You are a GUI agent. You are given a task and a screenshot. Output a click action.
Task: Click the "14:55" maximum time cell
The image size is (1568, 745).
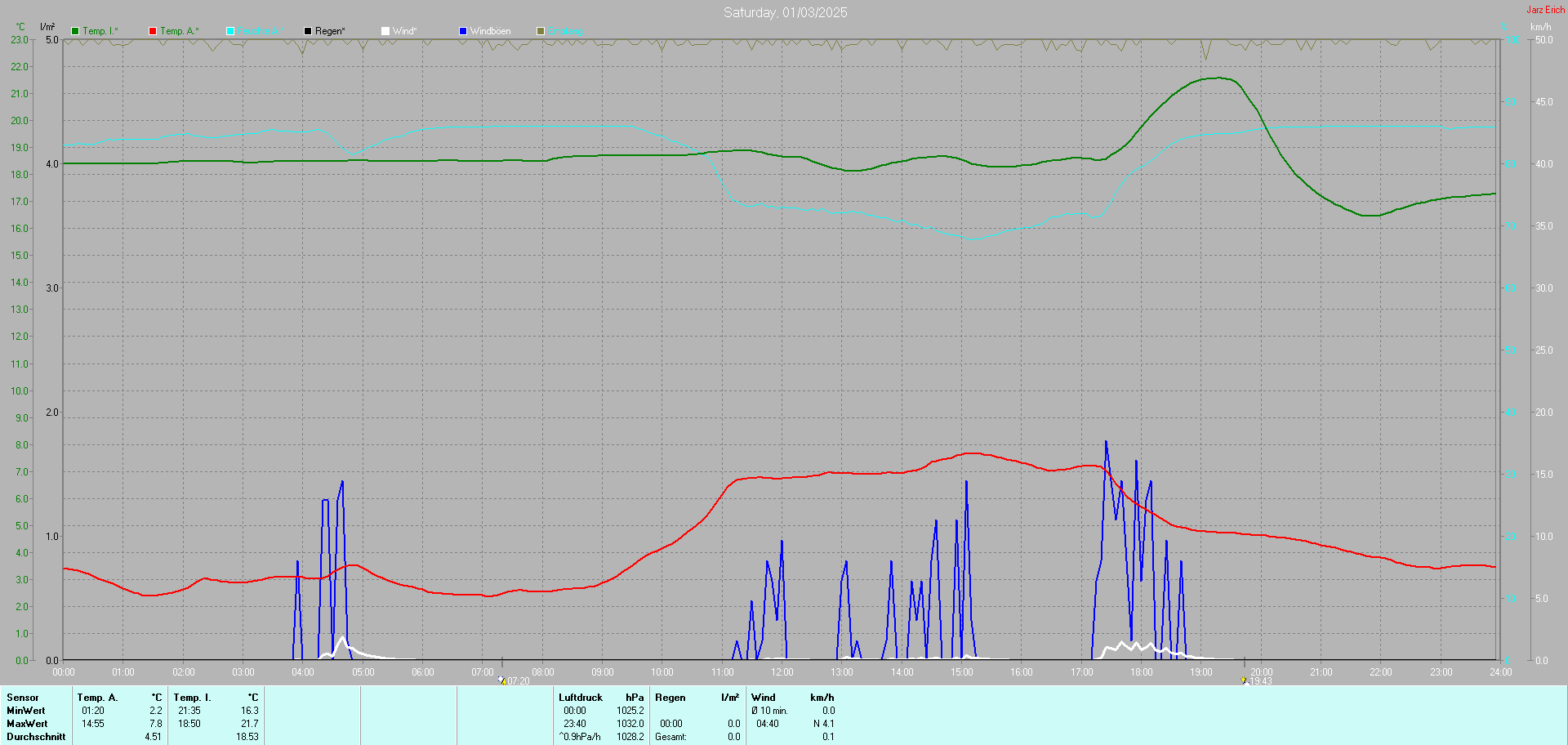(x=93, y=724)
